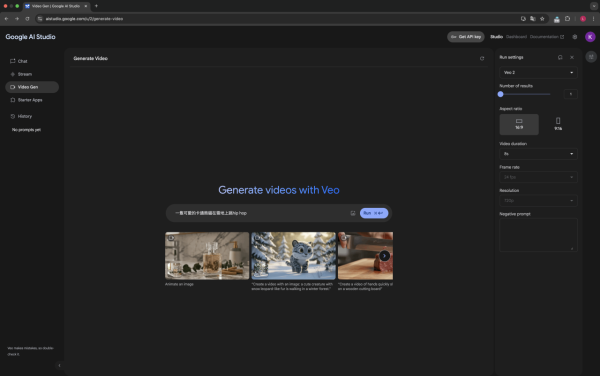The height and width of the screenshot is (376, 600).
Task: Bookmark this page with star icon
Action: pos(542,19)
